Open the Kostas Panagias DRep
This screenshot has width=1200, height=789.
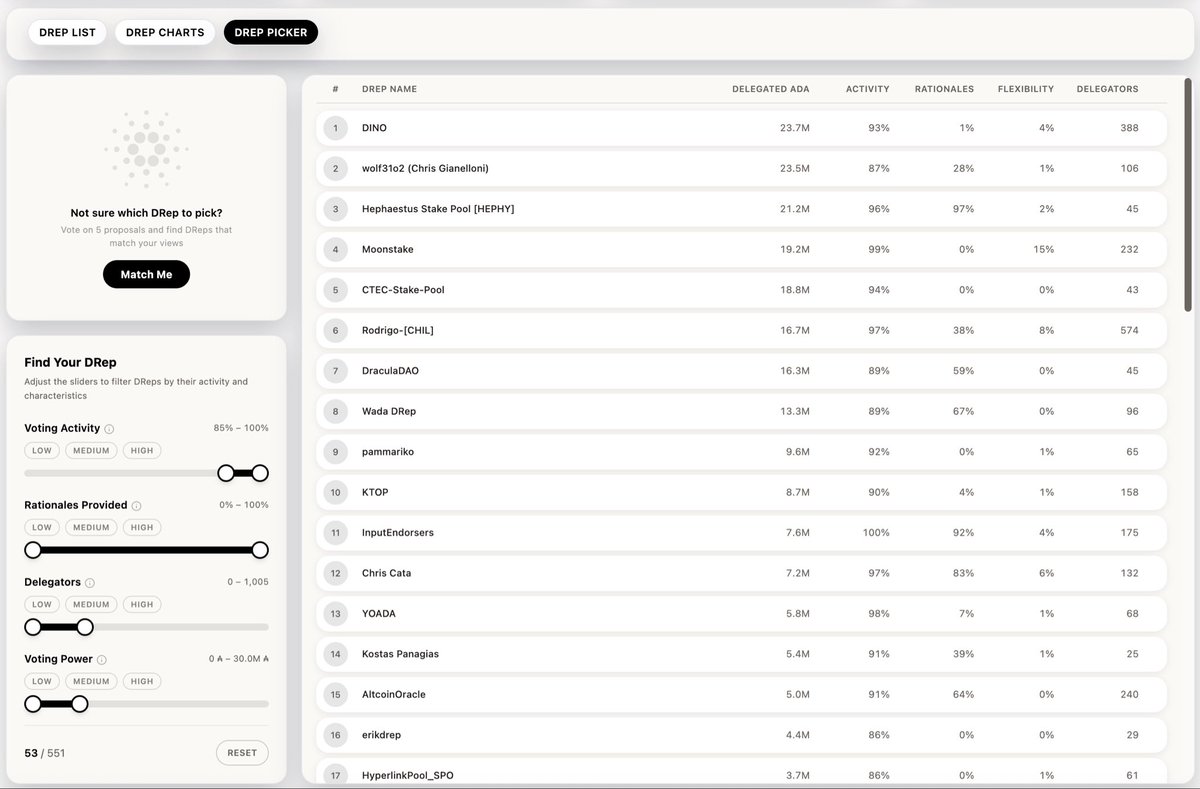pos(742,654)
